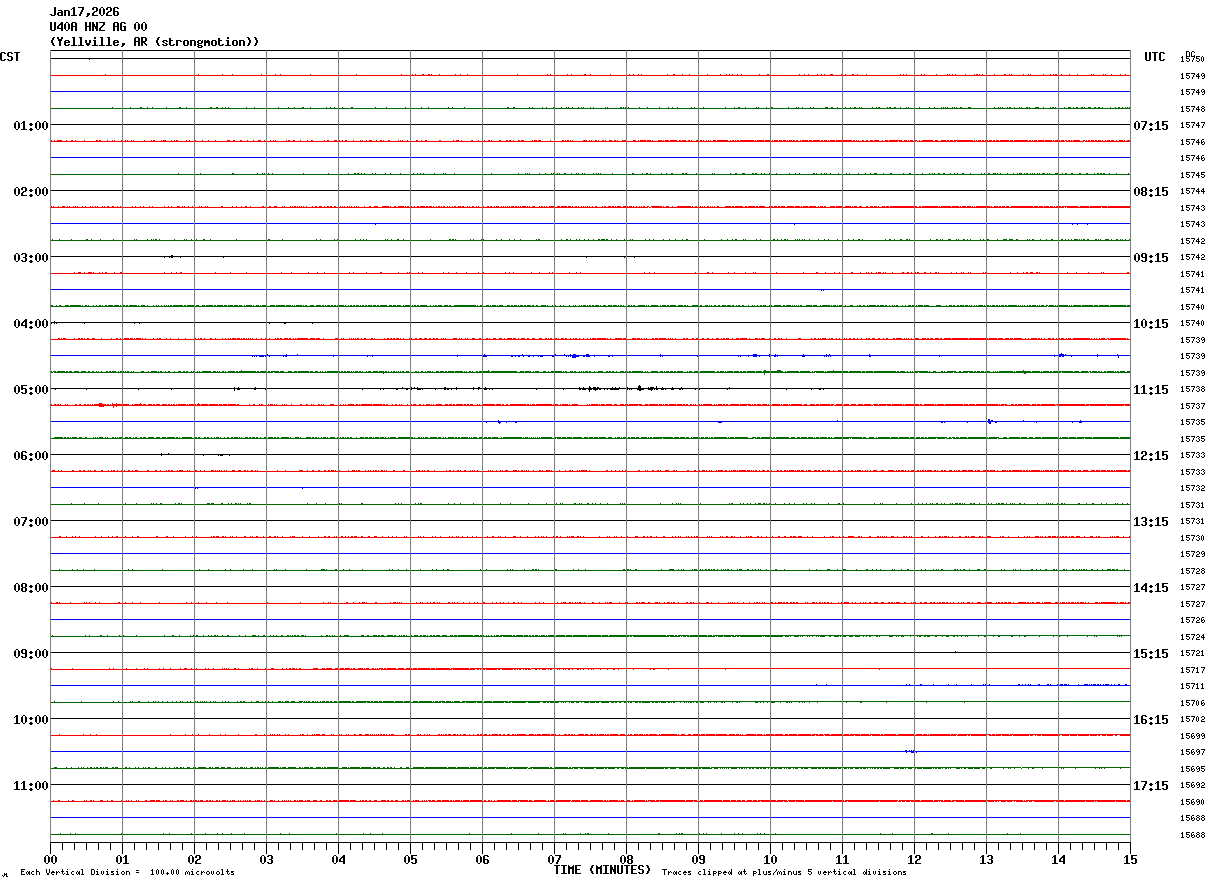Click minute tick label "08" on bottom axis

point(627,859)
